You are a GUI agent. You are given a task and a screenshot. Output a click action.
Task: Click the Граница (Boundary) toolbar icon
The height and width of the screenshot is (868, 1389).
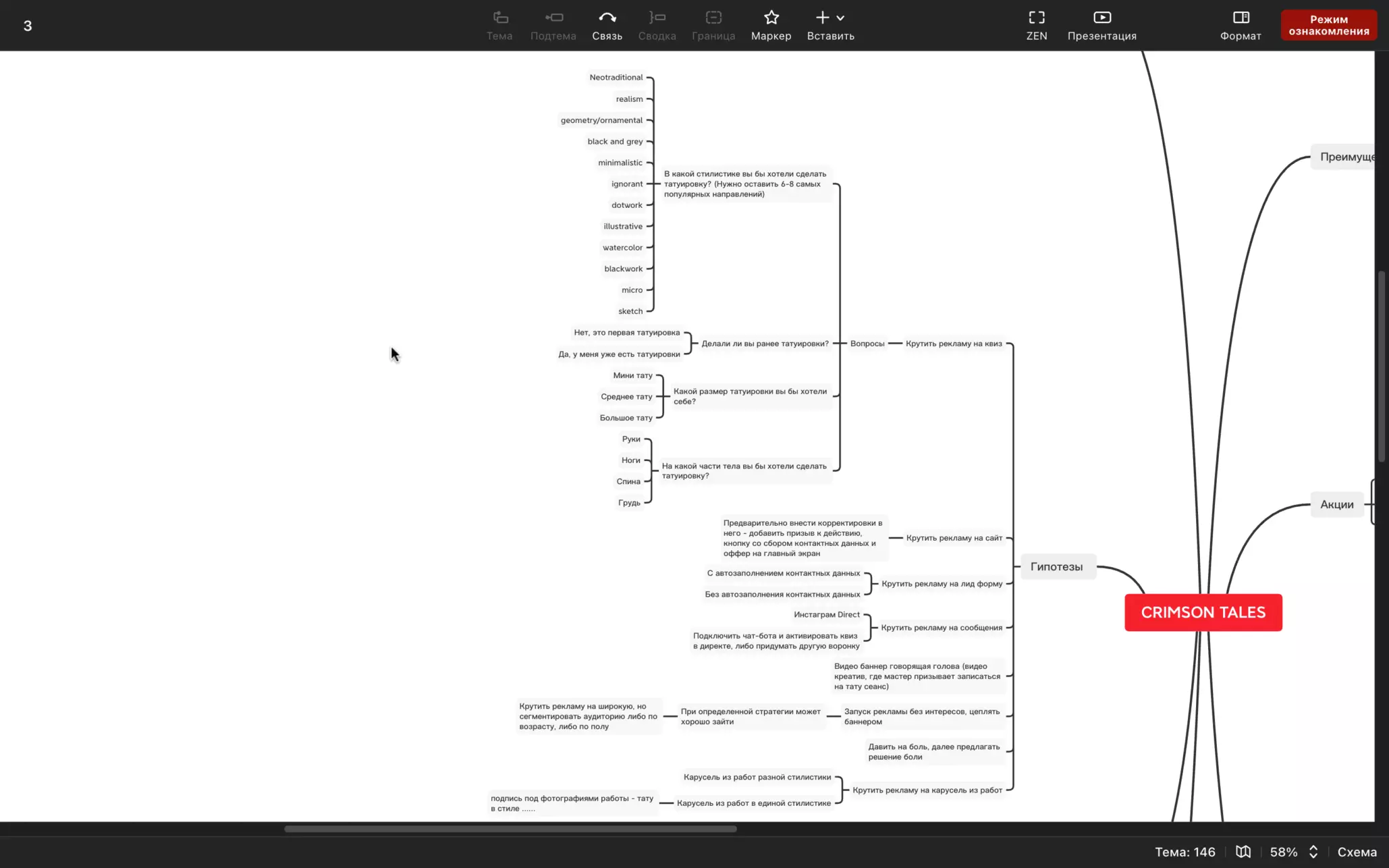(x=713, y=18)
